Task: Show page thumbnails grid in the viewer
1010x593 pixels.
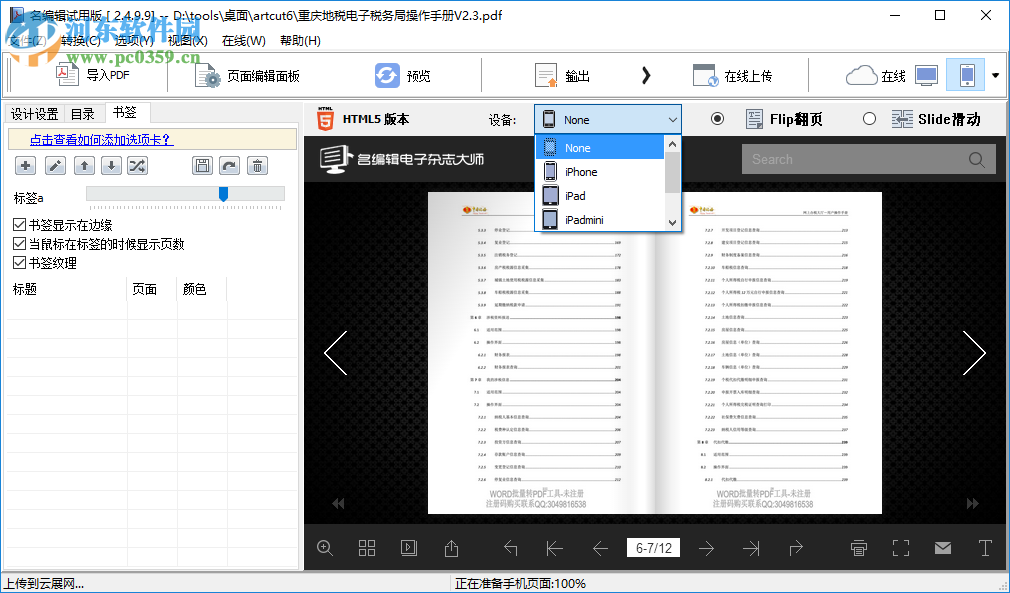Action: tap(366, 548)
